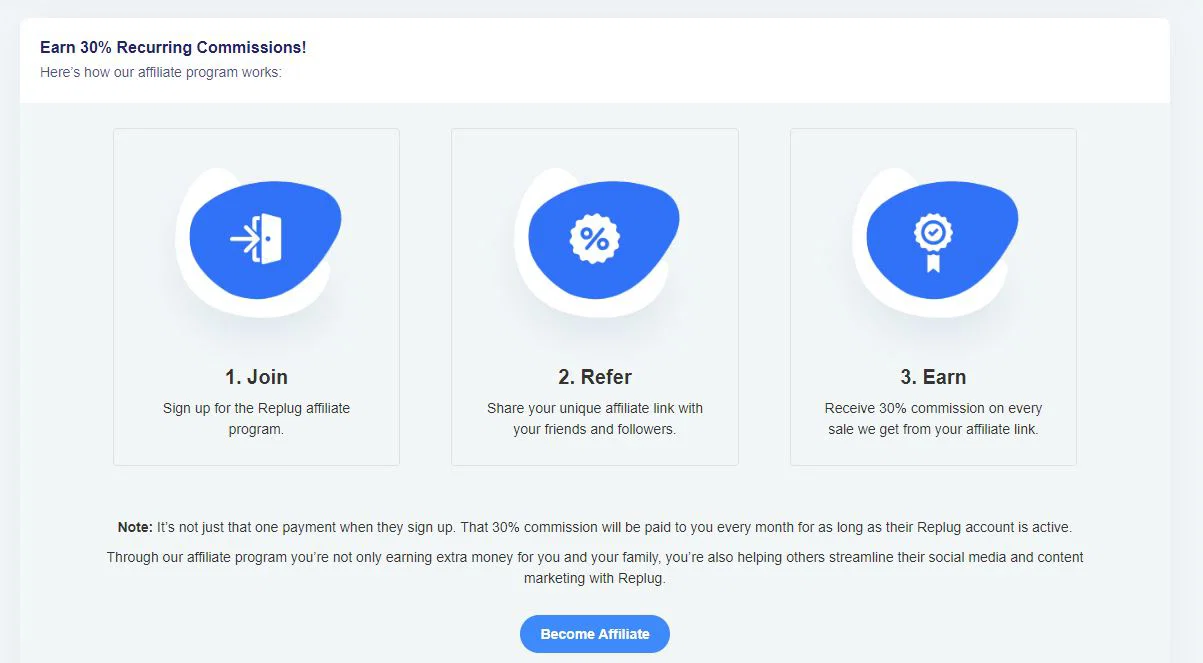The height and width of the screenshot is (663, 1203).
Task: Click 'Earn 30% Recurring Commissions!' title
Action: coord(173,47)
